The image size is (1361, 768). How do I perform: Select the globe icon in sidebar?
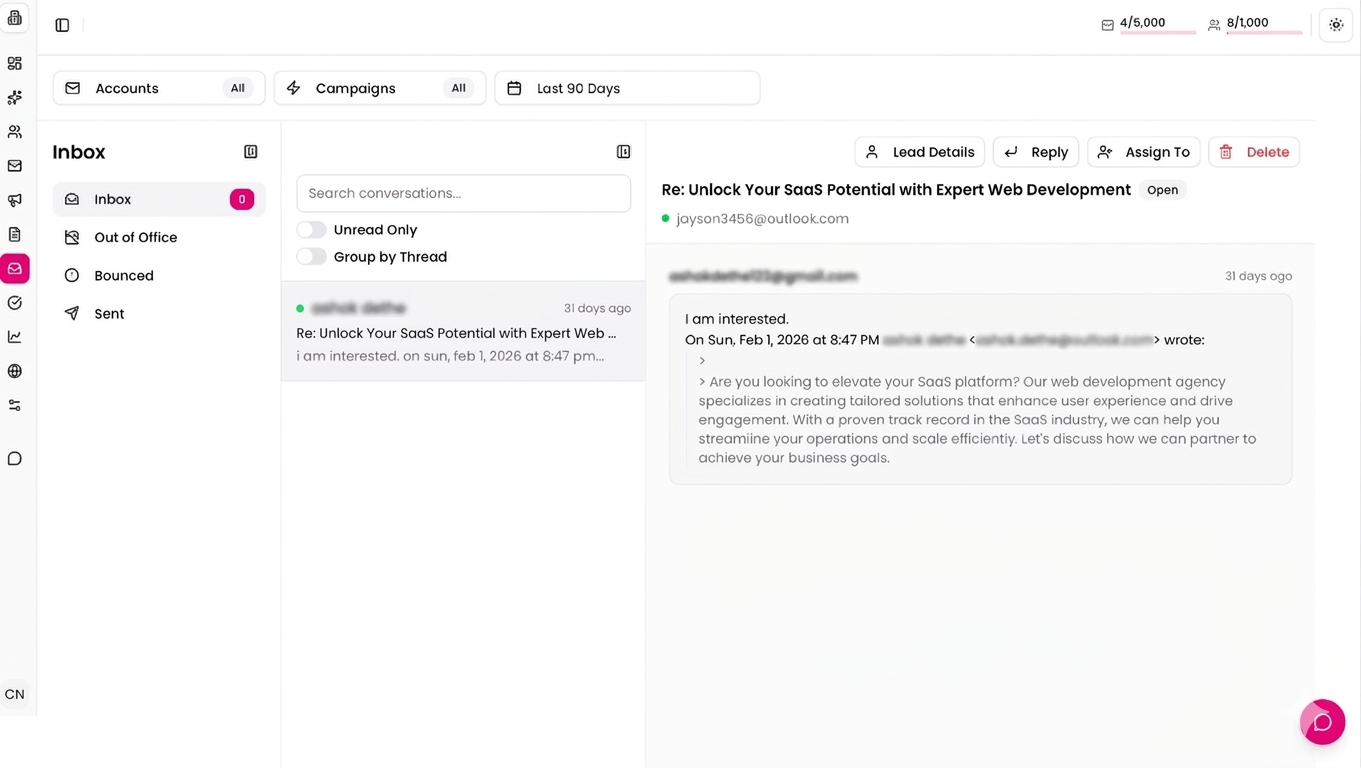click(x=14, y=370)
